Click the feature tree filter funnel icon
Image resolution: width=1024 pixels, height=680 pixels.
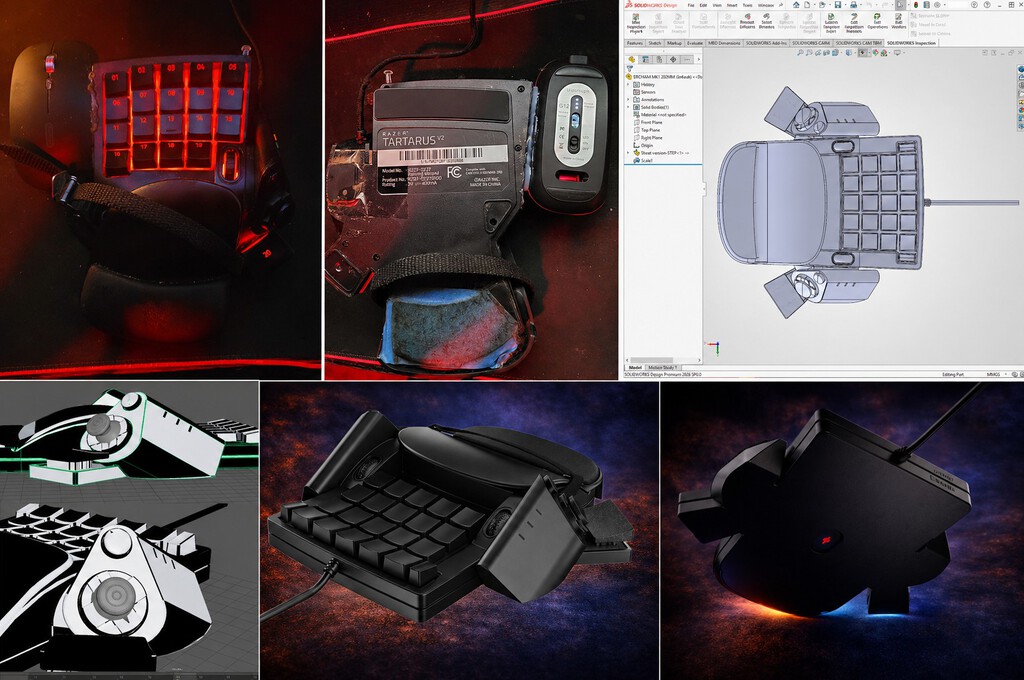tap(630, 68)
